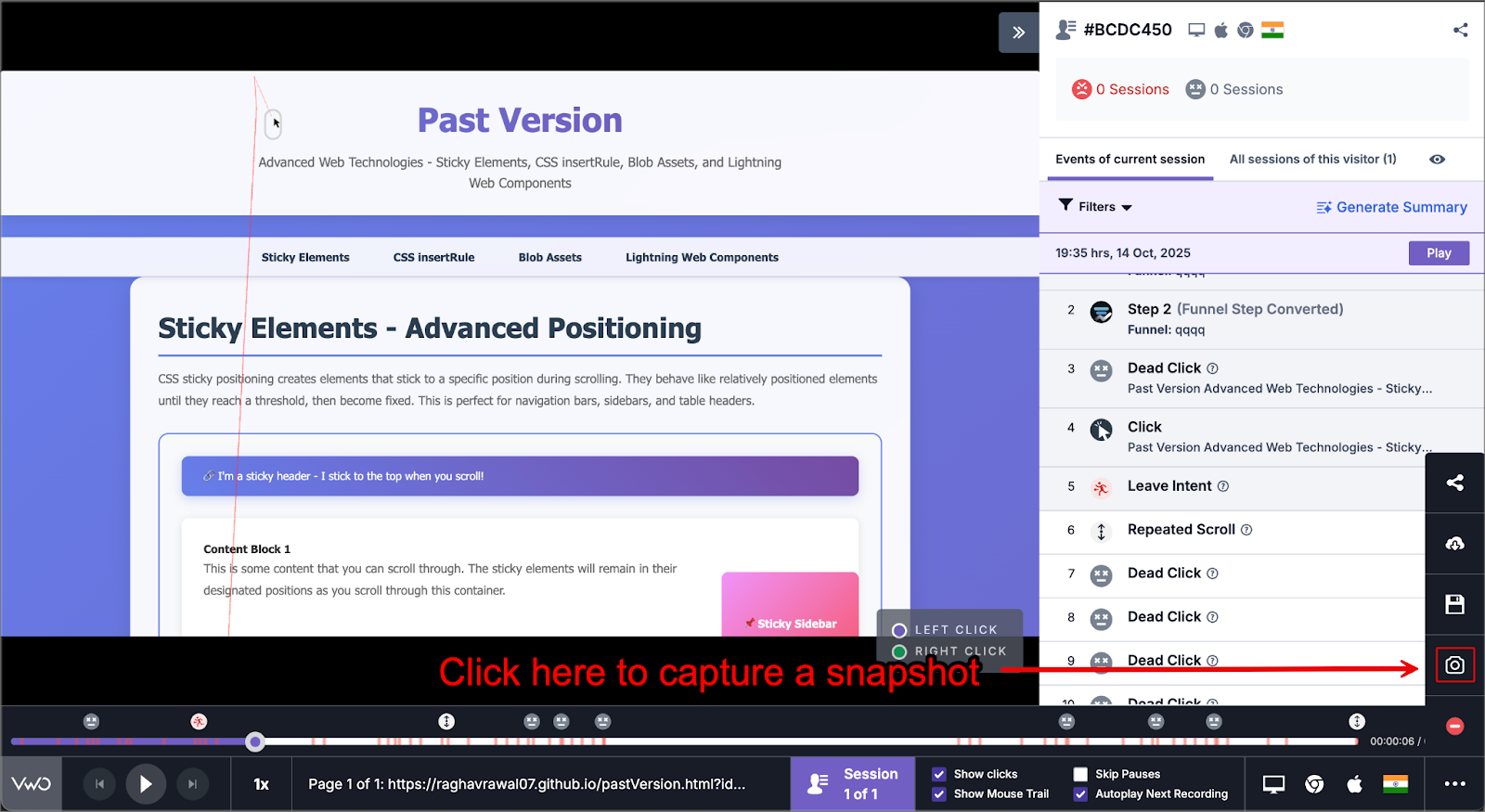1485x812 pixels.
Task: Click the Sticky Sidebar pink box
Action: pos(790,604)
